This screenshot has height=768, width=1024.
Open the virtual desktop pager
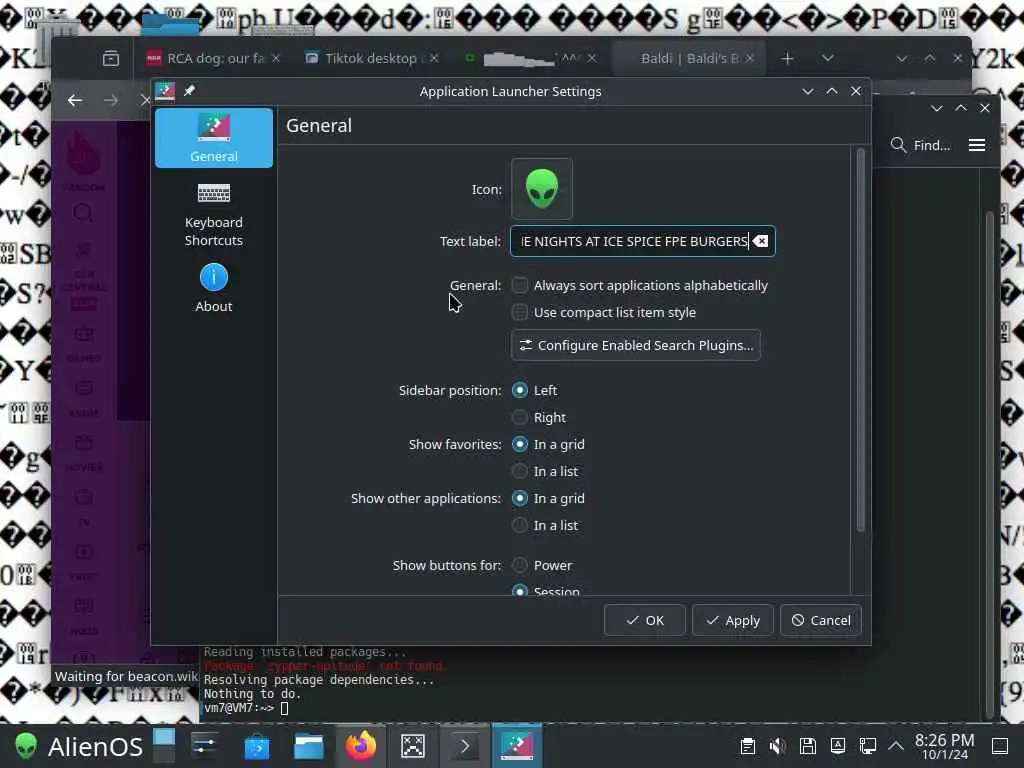[x=164, y=746]
